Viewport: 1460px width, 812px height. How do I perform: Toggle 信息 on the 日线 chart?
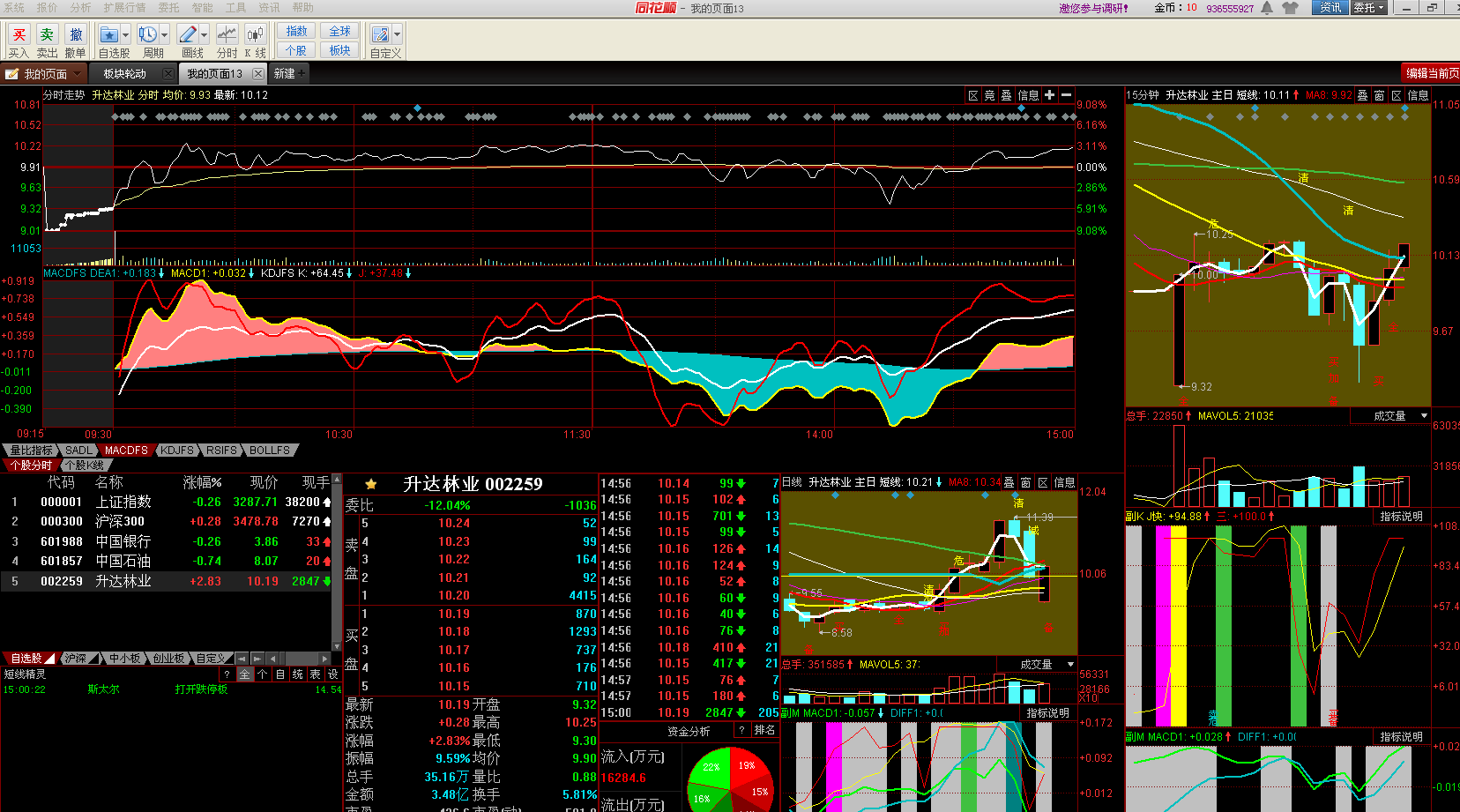[1065, 482]
